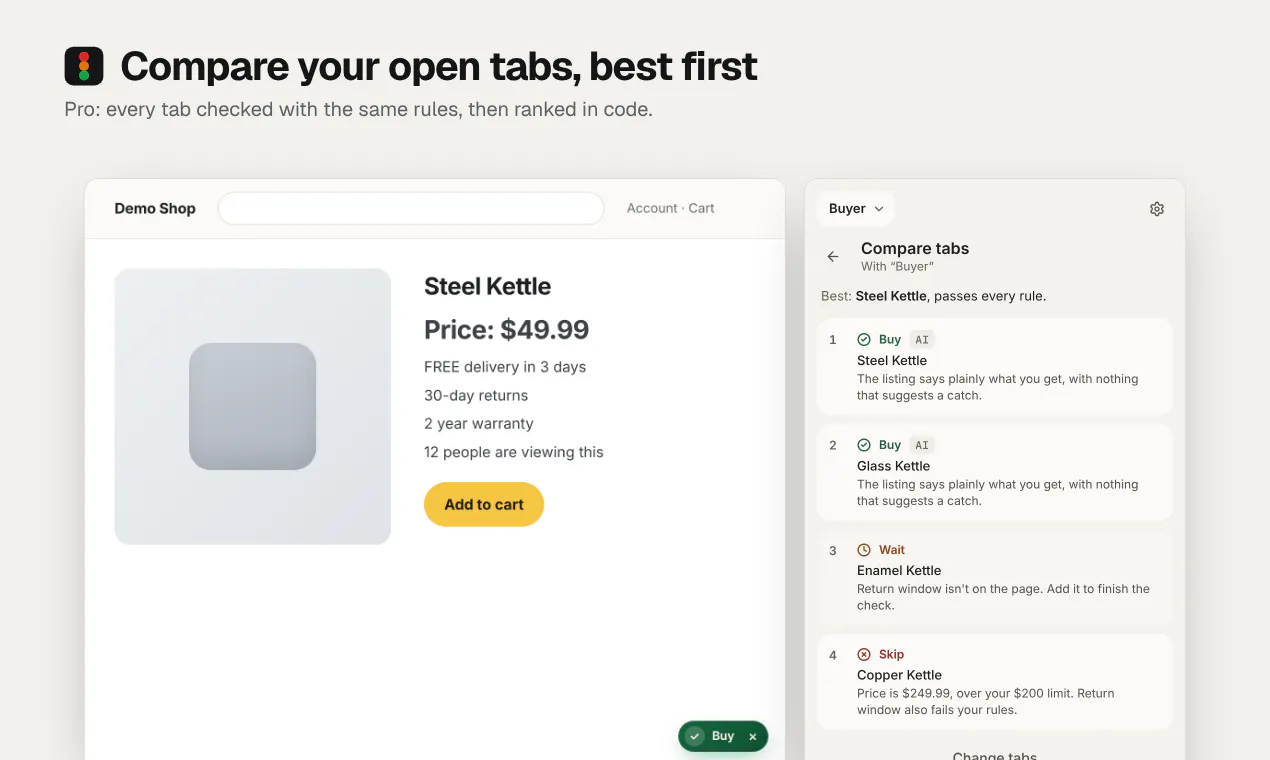Click the check icon in the floating Buy pill
The image size is (1270, 760).
coord(695,736)
